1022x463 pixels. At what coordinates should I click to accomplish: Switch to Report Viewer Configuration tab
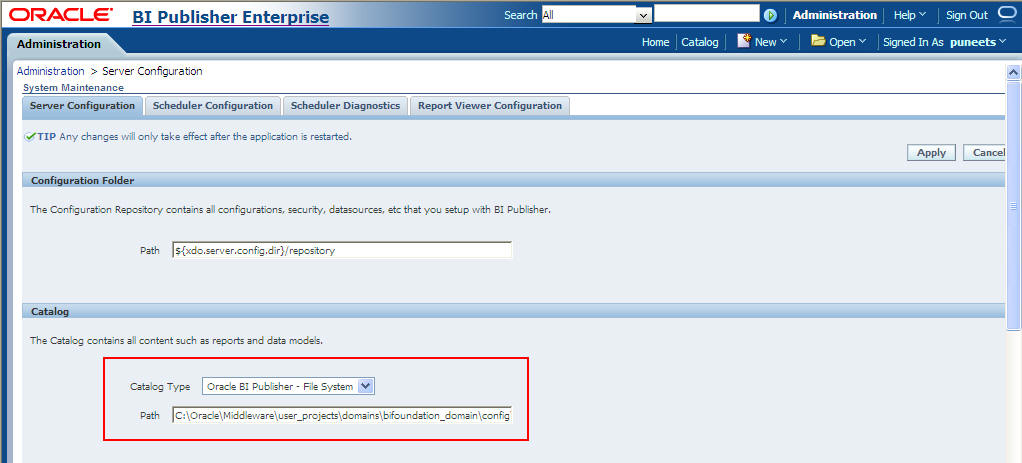coord(490,106)
